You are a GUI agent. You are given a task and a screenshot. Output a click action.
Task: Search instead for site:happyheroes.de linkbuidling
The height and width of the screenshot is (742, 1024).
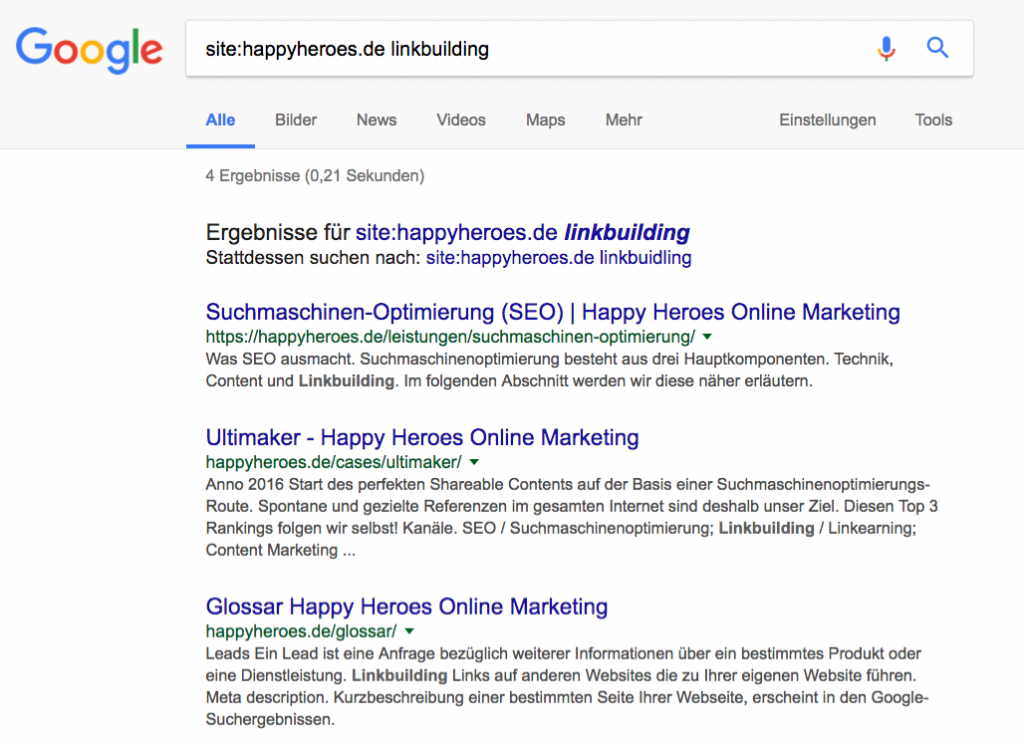pos(558,257)
